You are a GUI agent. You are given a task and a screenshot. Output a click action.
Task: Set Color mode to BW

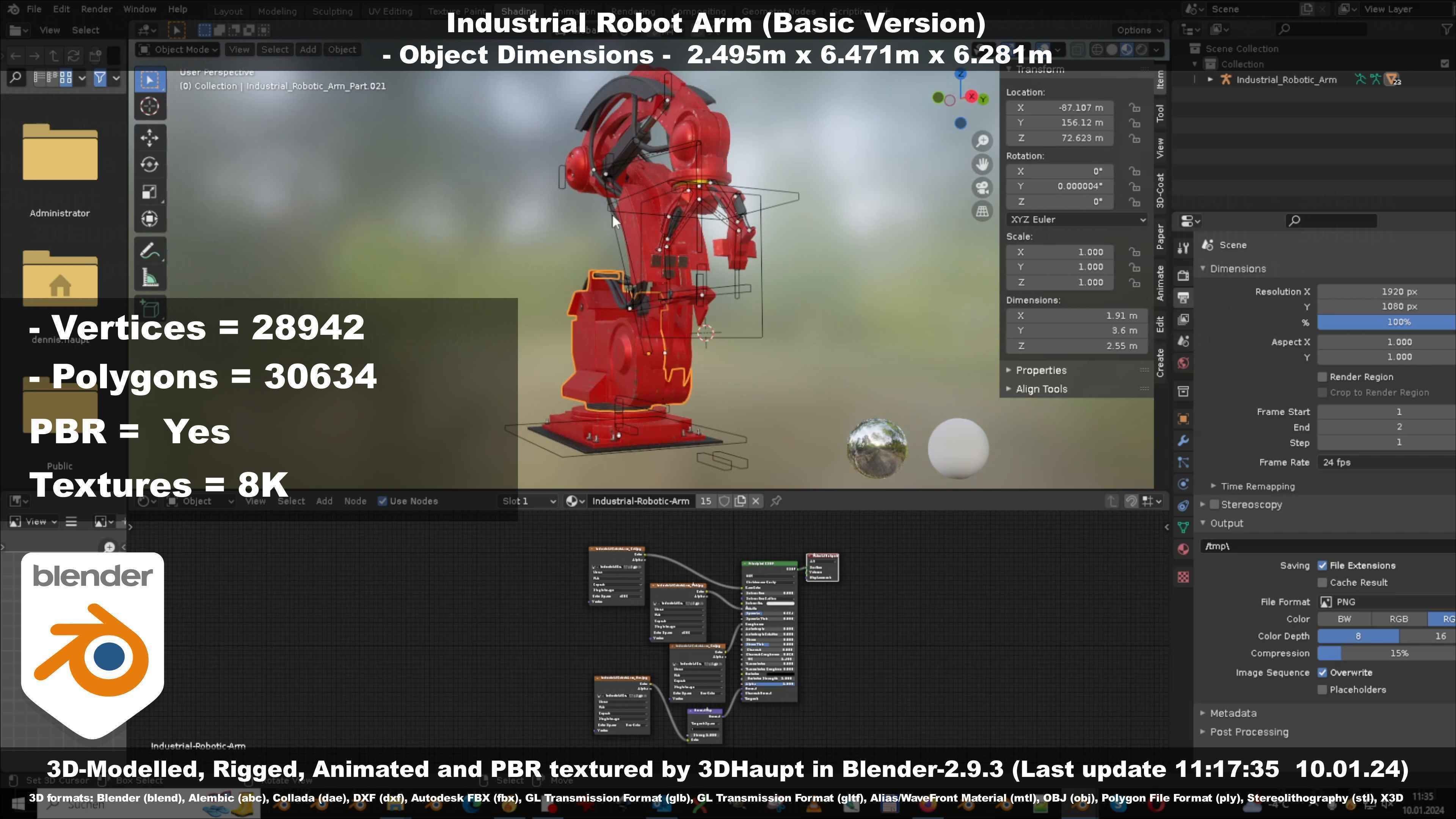(x=1344, y=620)
